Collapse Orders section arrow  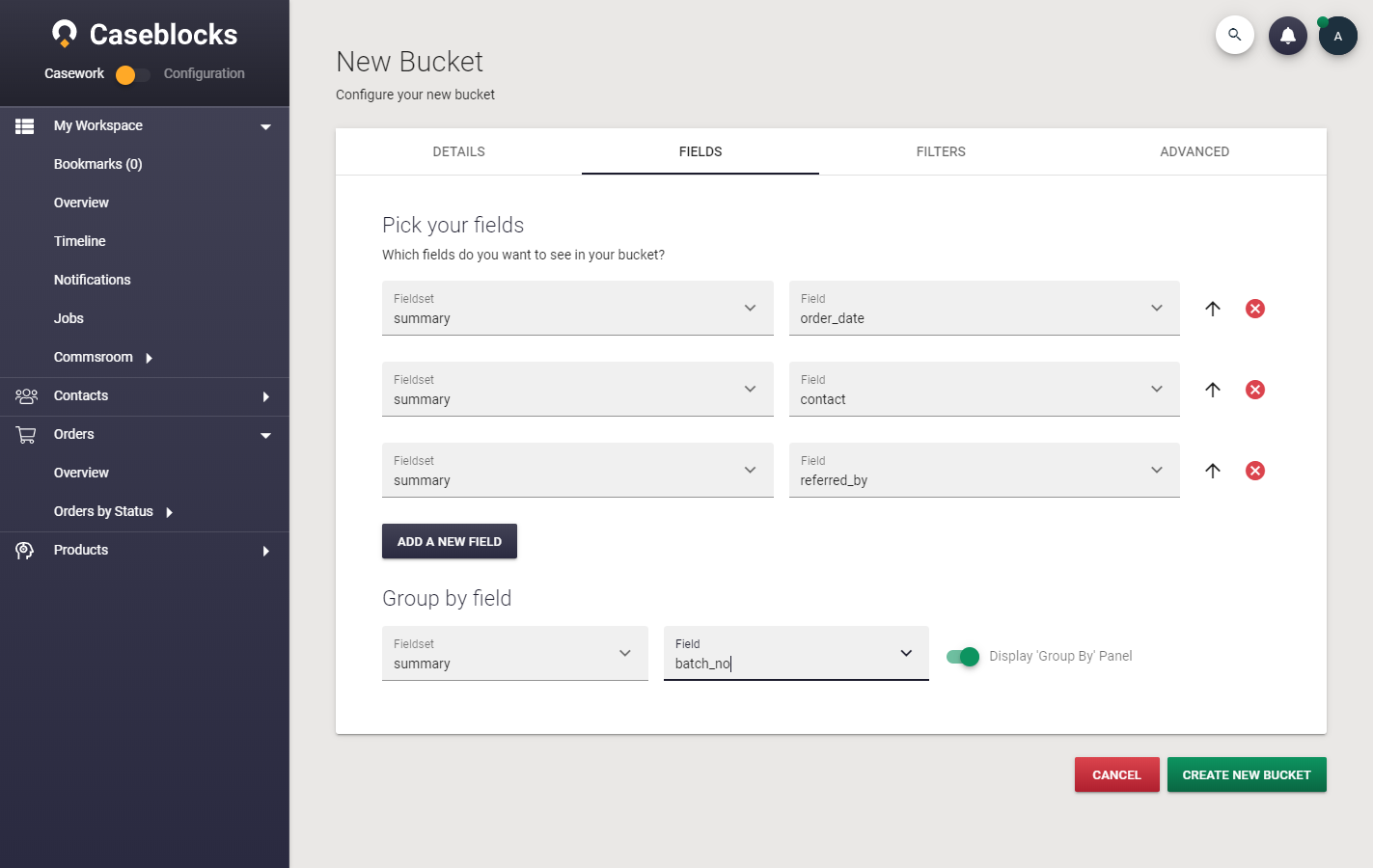[265, 435]
